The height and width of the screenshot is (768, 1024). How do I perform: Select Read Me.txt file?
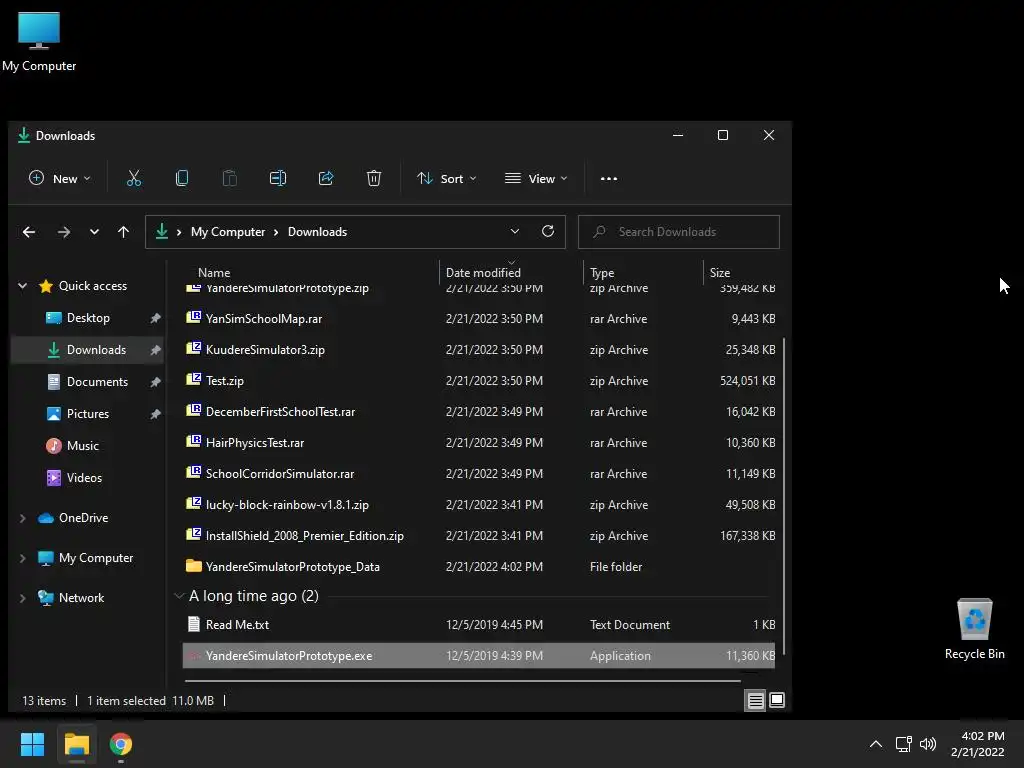[479, 625]
